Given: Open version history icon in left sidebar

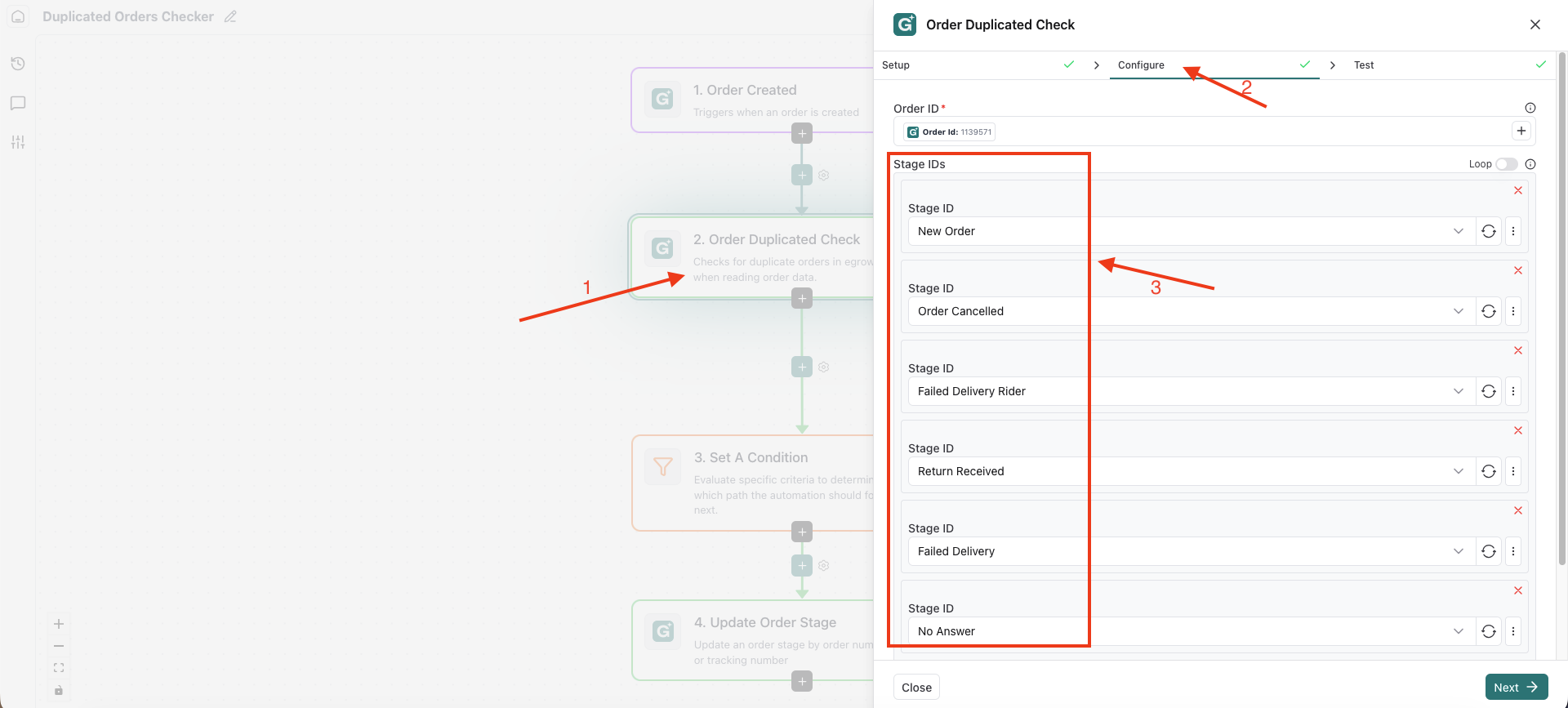Looking at the screenshot, I should point(18,64).
